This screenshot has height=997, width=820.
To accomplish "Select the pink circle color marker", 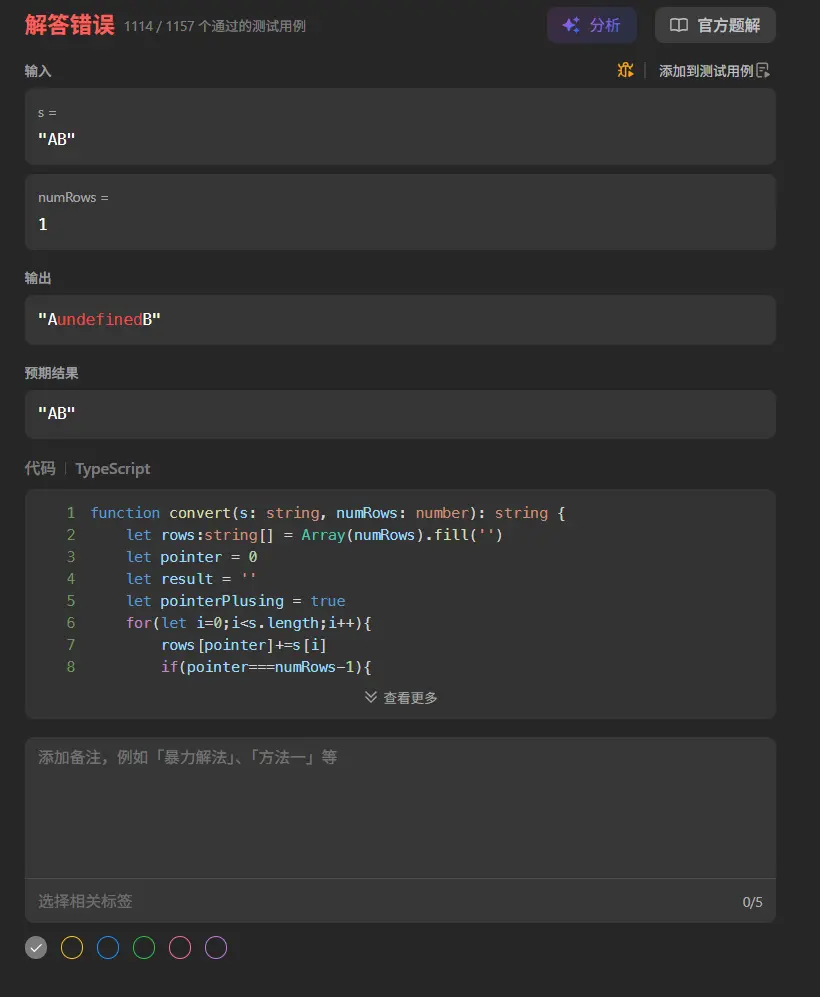I will pos(180,947).
